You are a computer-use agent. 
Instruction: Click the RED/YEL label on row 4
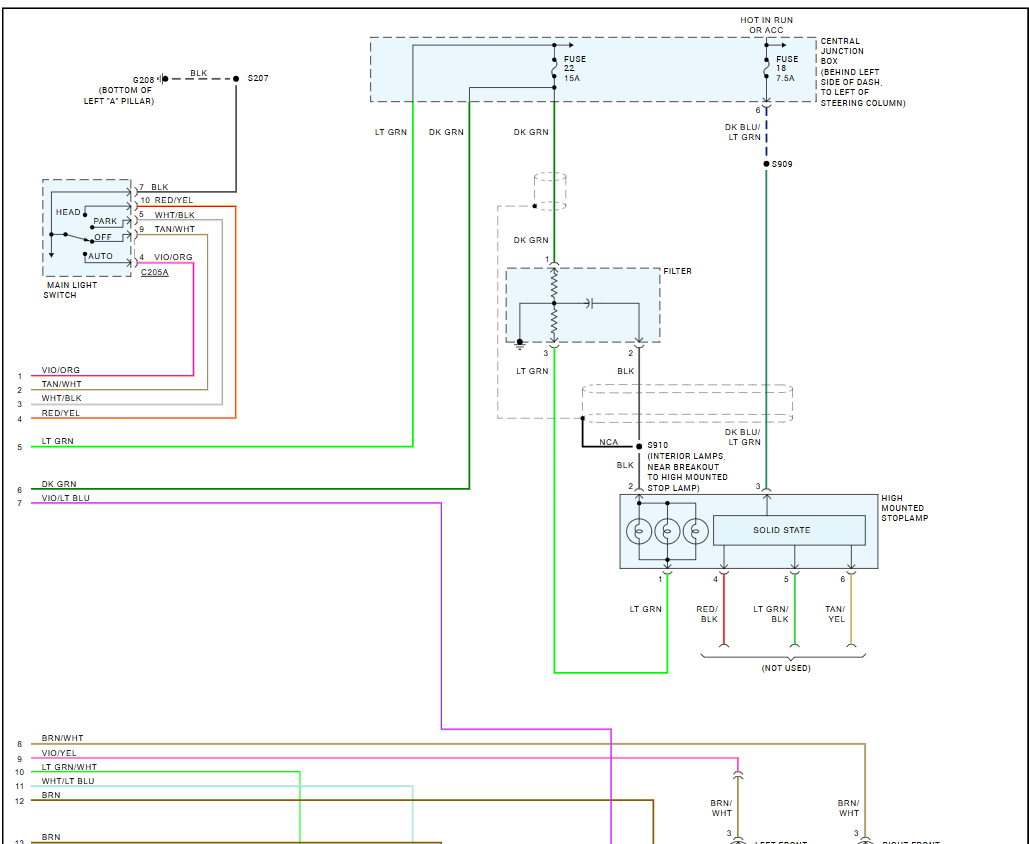point(61,413)
